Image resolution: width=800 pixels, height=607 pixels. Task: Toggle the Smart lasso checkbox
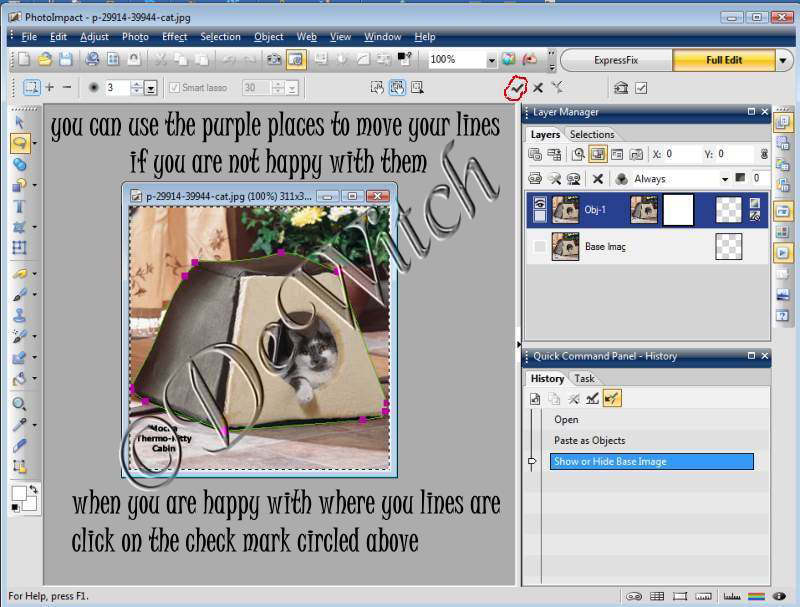[175, 88]
